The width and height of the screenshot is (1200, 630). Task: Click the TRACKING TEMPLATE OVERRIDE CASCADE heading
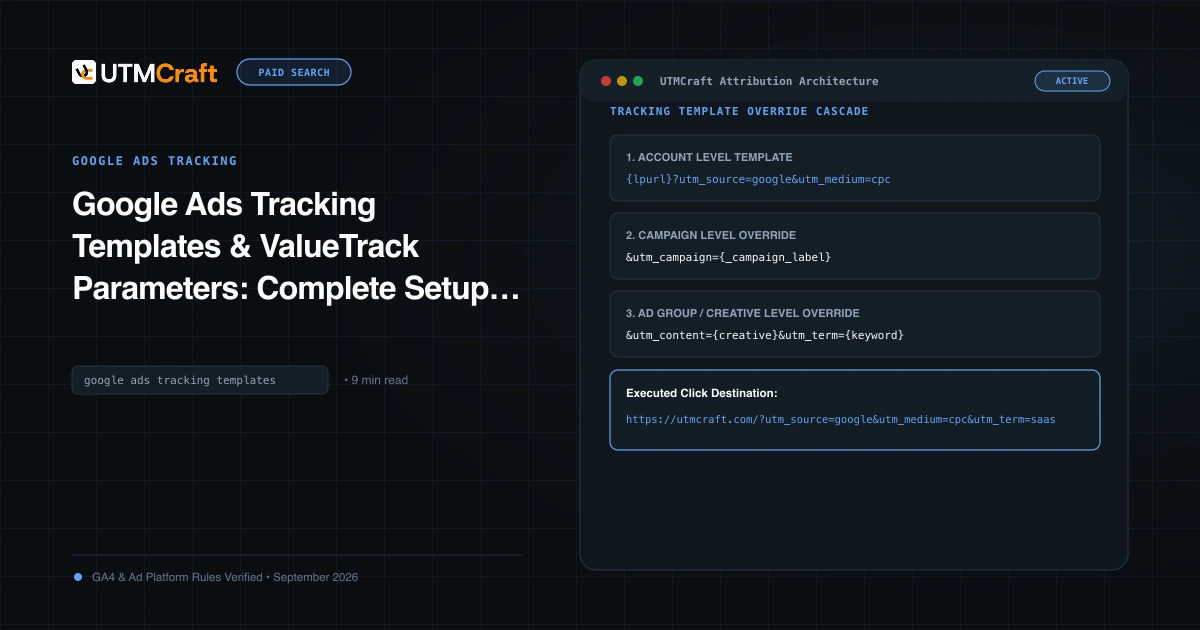(739, 112)
